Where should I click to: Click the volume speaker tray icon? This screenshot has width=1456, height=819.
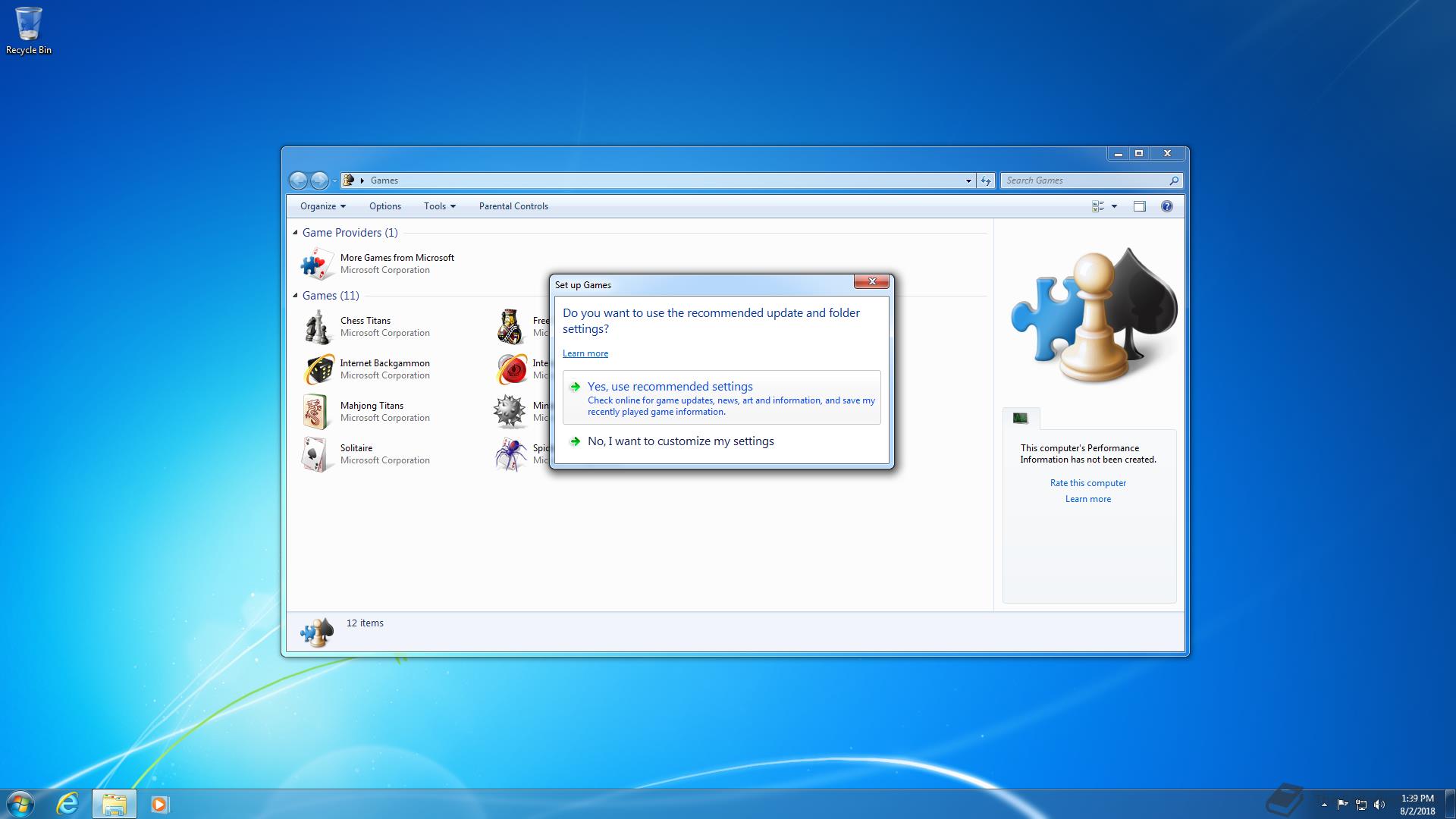coord(1379,805)
